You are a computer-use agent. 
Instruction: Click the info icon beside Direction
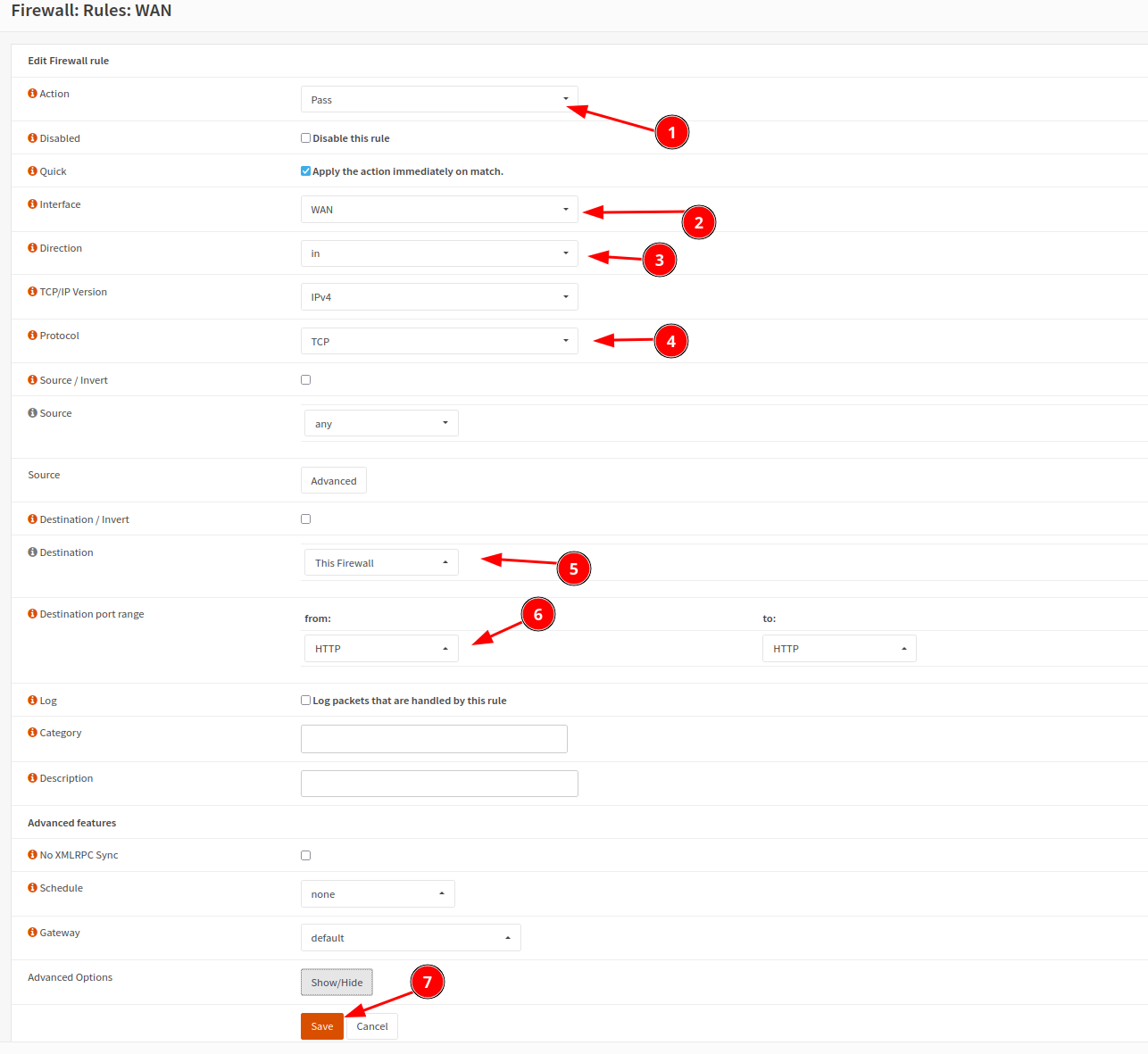click(32, 248)
